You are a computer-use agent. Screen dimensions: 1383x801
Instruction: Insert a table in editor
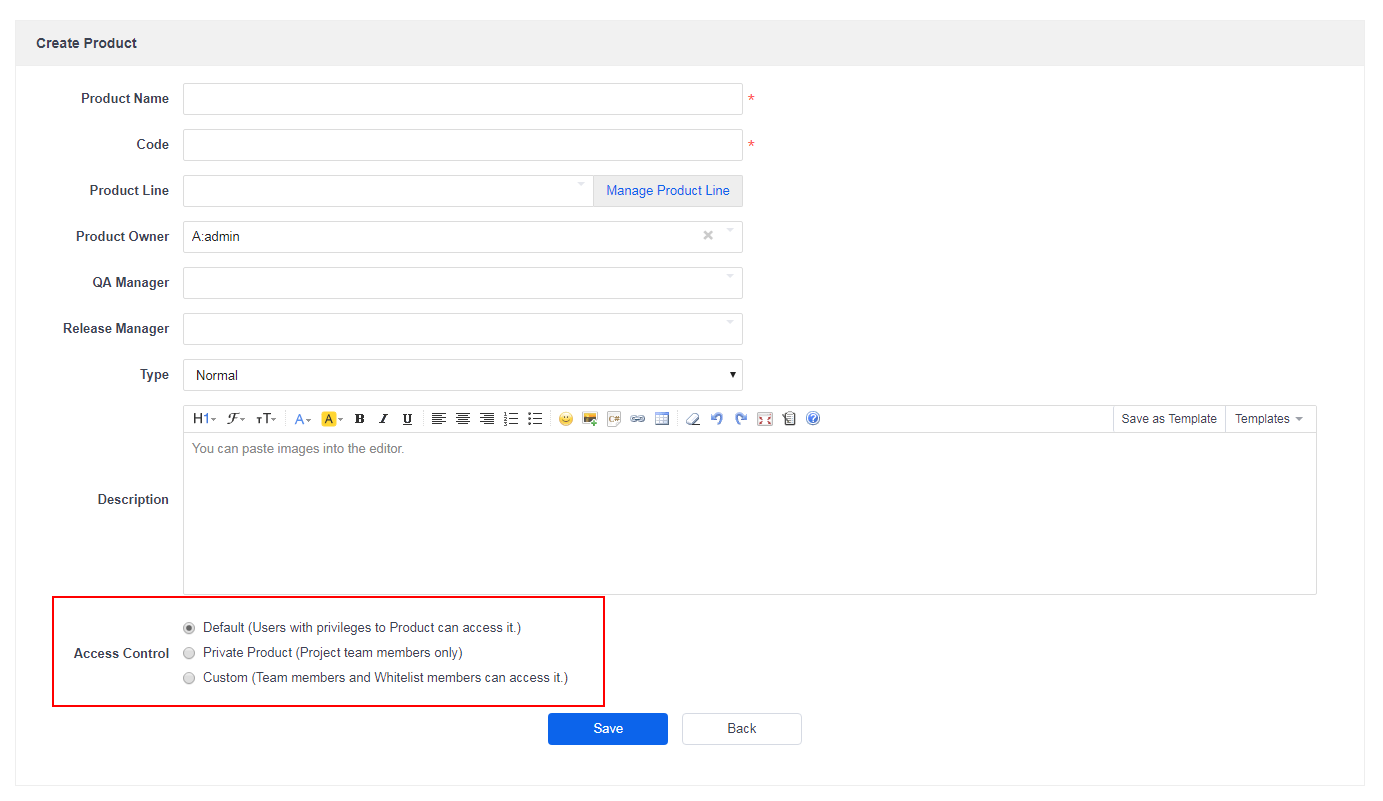coord(662,419)
